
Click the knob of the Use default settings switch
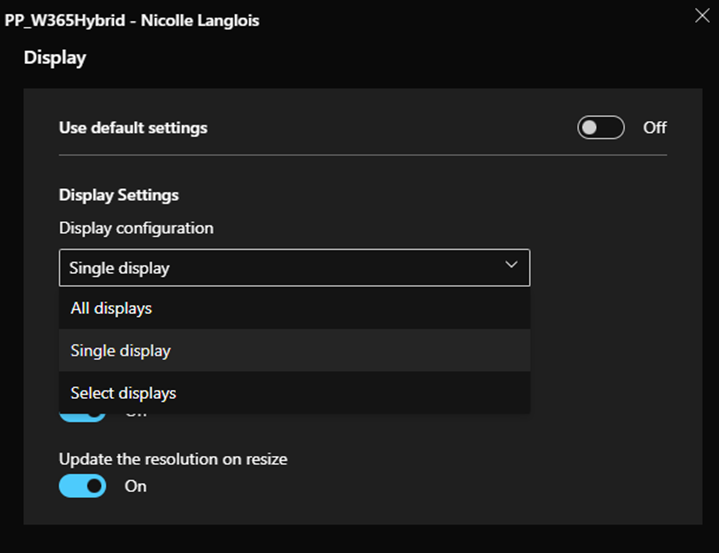pyautogui.click(x=590, y=128)
